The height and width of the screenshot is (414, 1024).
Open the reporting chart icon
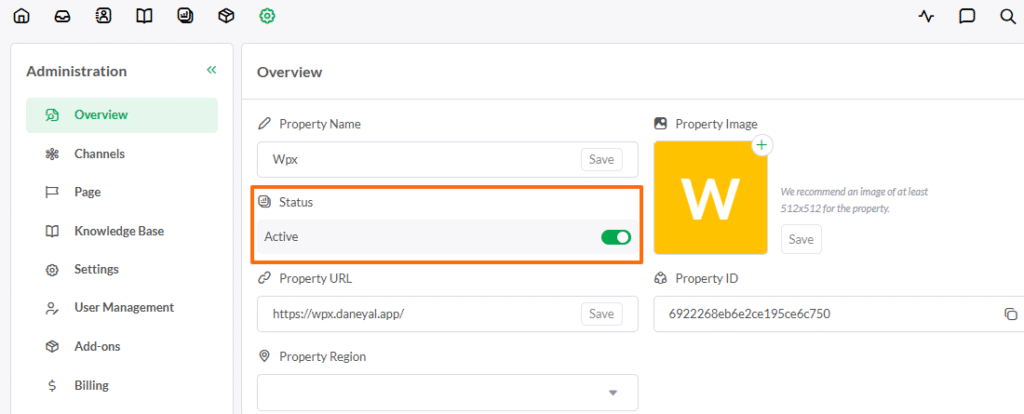[185, 16]
